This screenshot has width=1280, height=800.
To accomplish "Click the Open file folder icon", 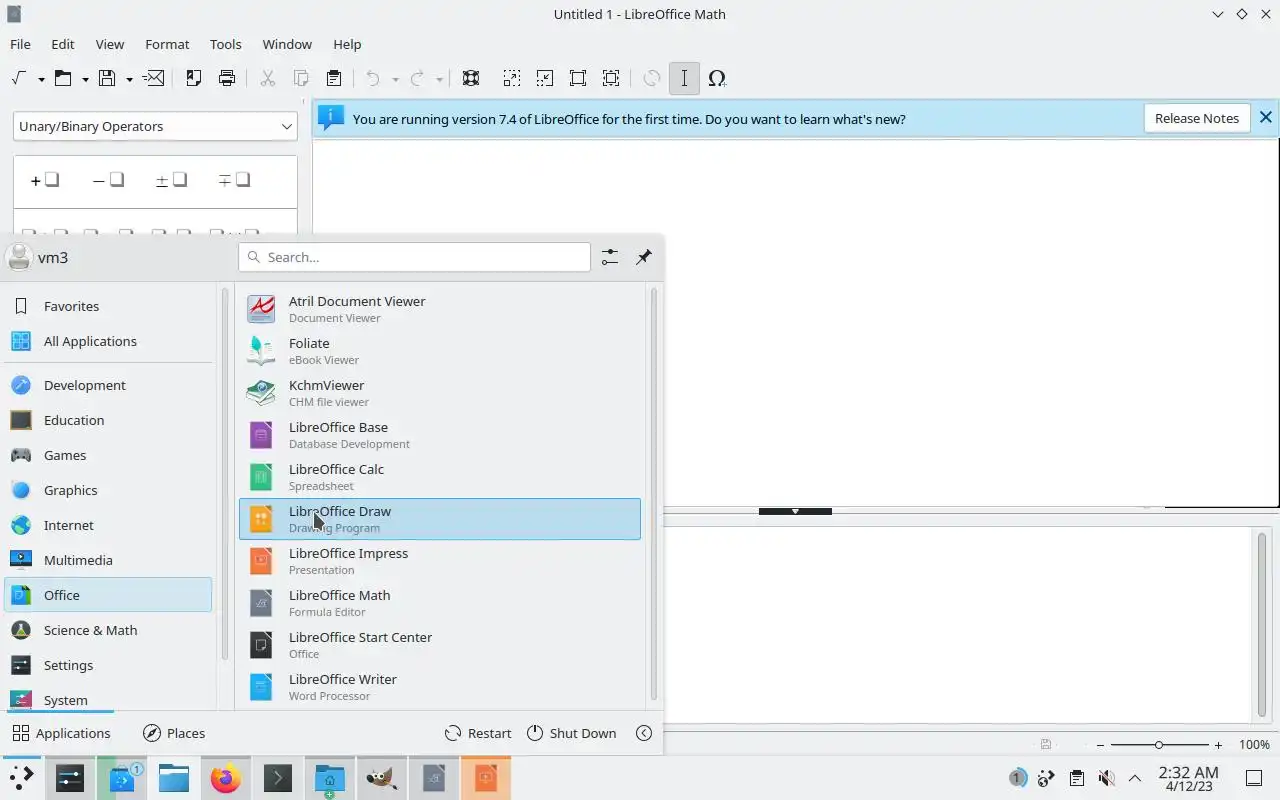I will [x=63, y=78].
